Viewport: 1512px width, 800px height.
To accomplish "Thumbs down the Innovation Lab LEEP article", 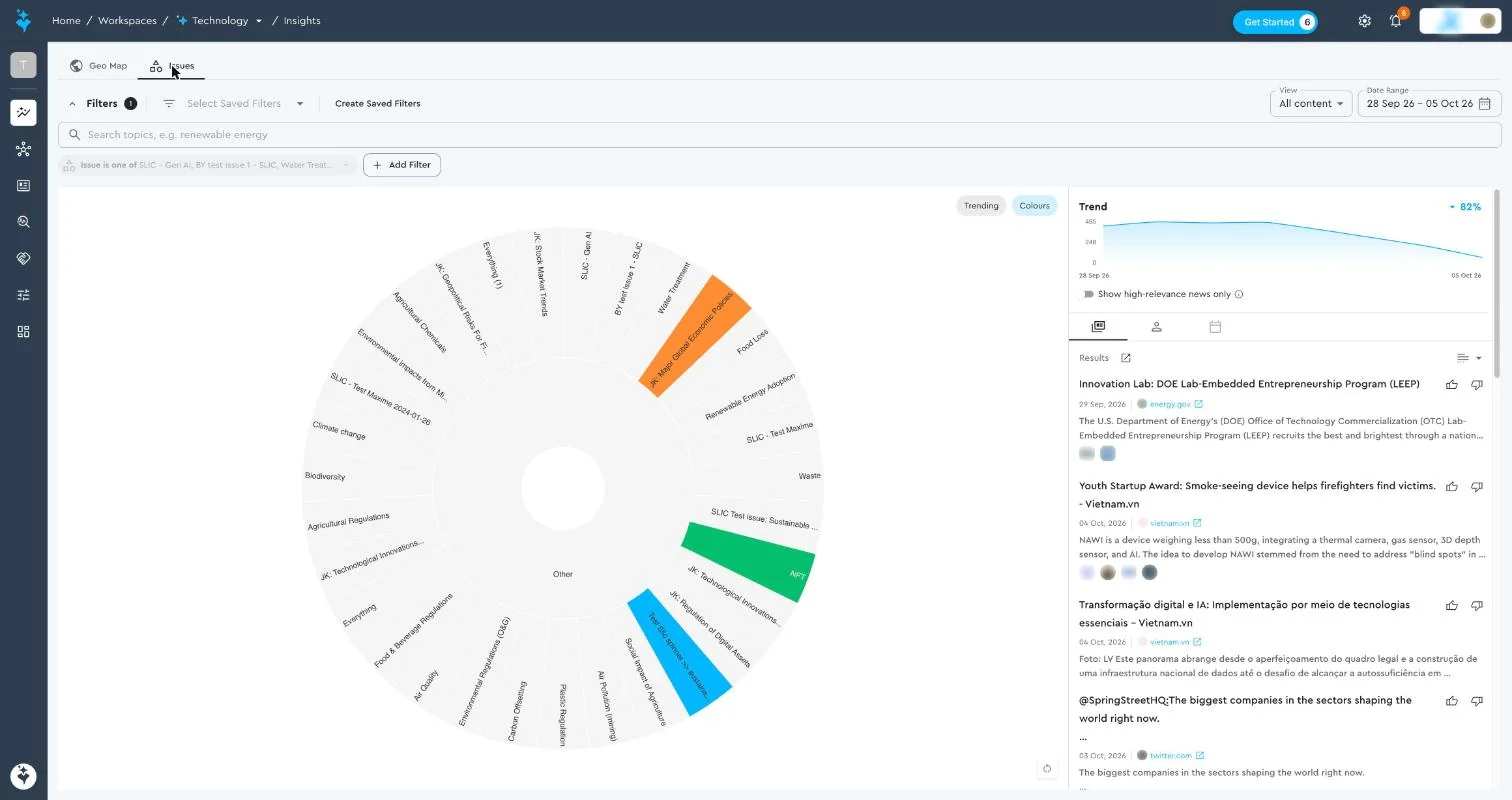I will pos(1477,384).
